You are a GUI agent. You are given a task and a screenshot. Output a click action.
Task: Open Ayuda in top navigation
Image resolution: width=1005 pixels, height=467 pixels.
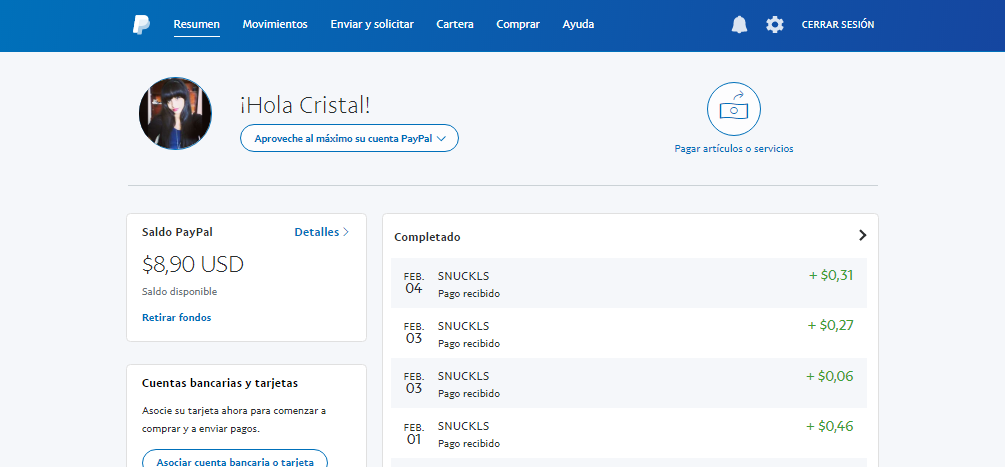point(578,24)
